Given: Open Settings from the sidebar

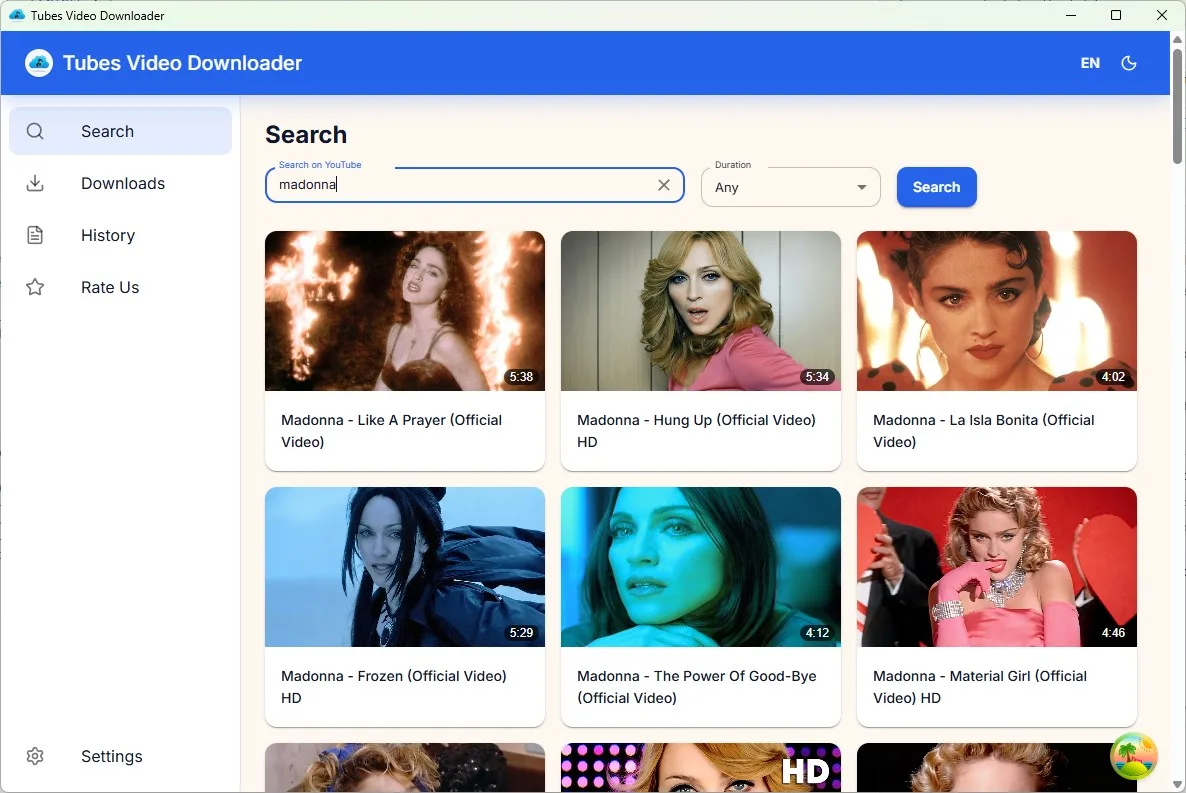Looking at the screenshot, I should coord(120,756).
